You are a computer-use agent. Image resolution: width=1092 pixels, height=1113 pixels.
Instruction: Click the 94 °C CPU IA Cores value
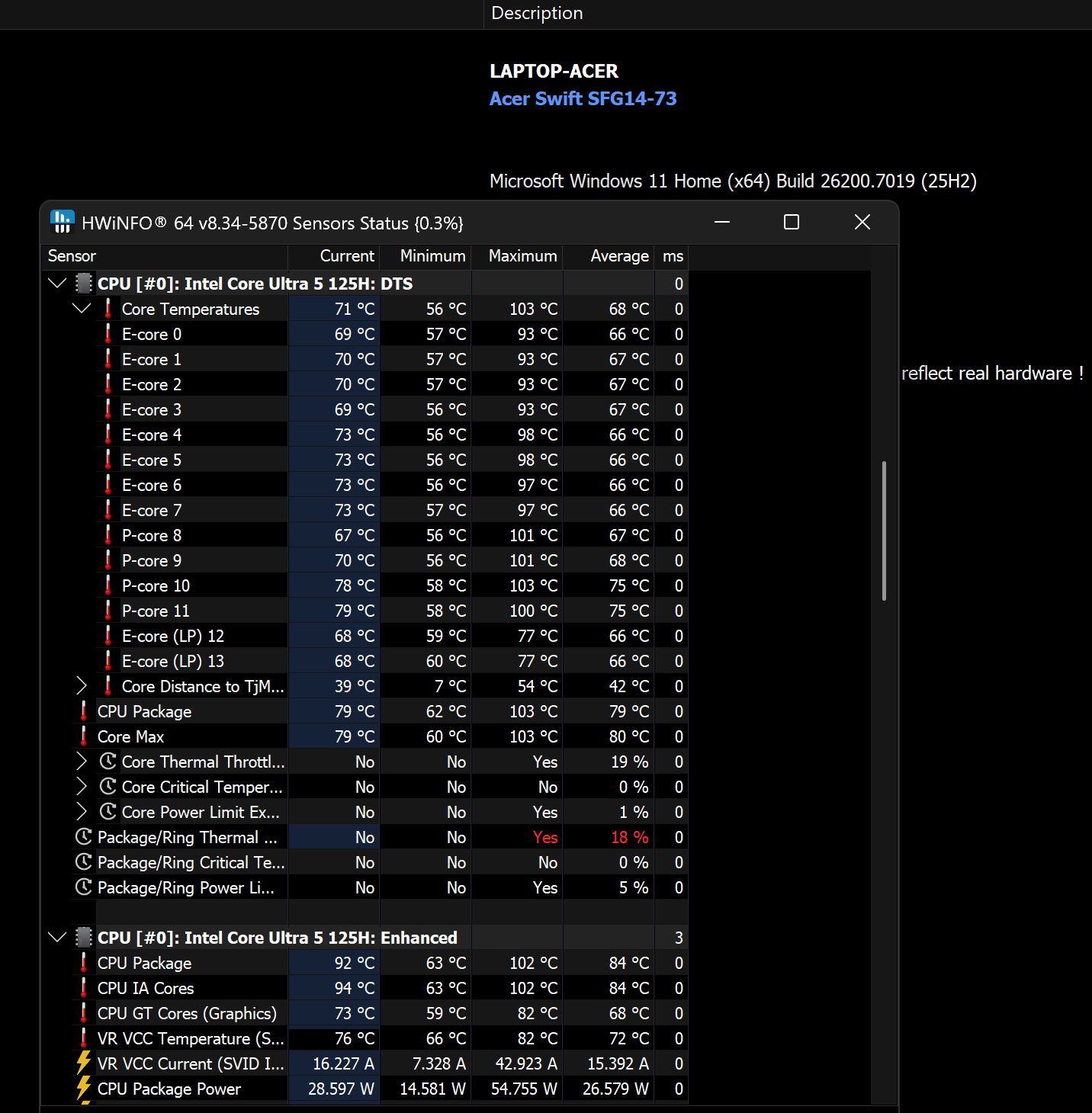(x=355, y=988)
